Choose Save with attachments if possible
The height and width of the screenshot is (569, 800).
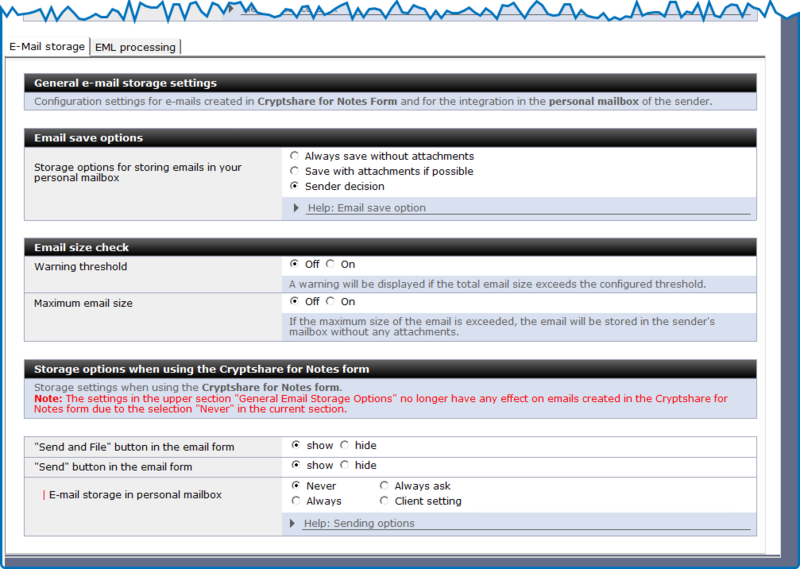tap(294, 171)
